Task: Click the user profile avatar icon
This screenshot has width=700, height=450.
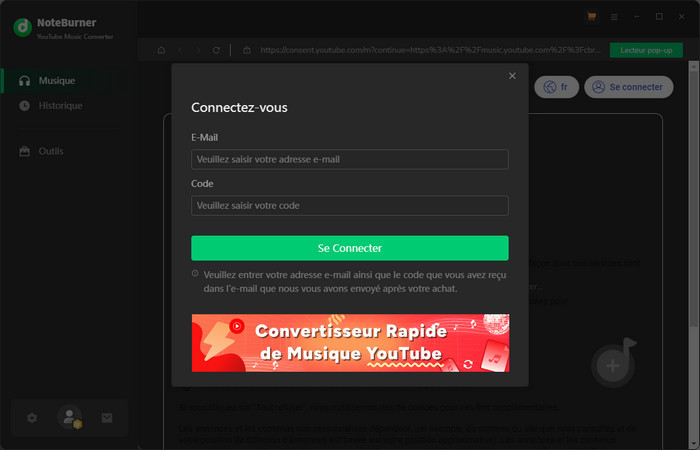Action: (70, 417)
